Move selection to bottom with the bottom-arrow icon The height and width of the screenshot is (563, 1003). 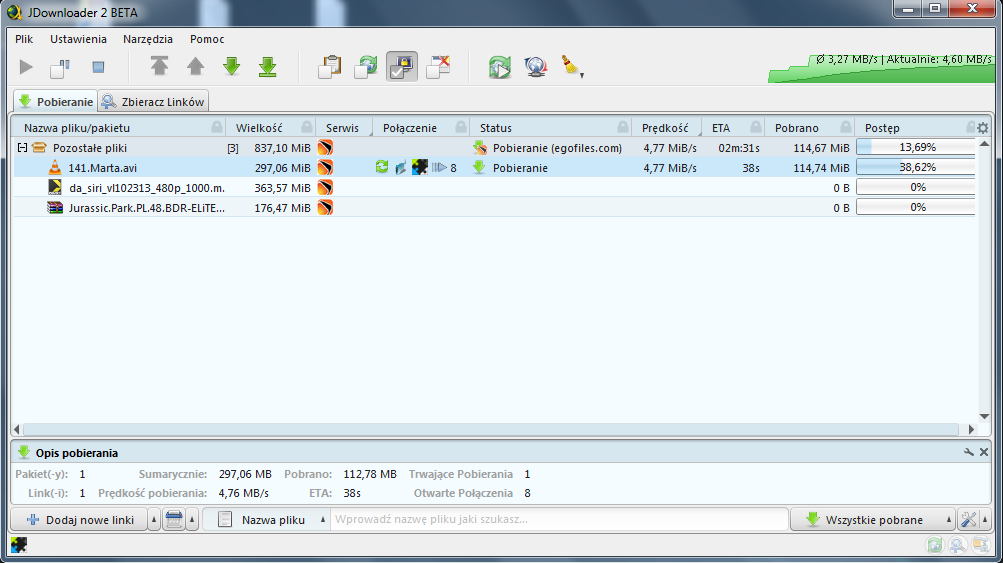(267, 67)
